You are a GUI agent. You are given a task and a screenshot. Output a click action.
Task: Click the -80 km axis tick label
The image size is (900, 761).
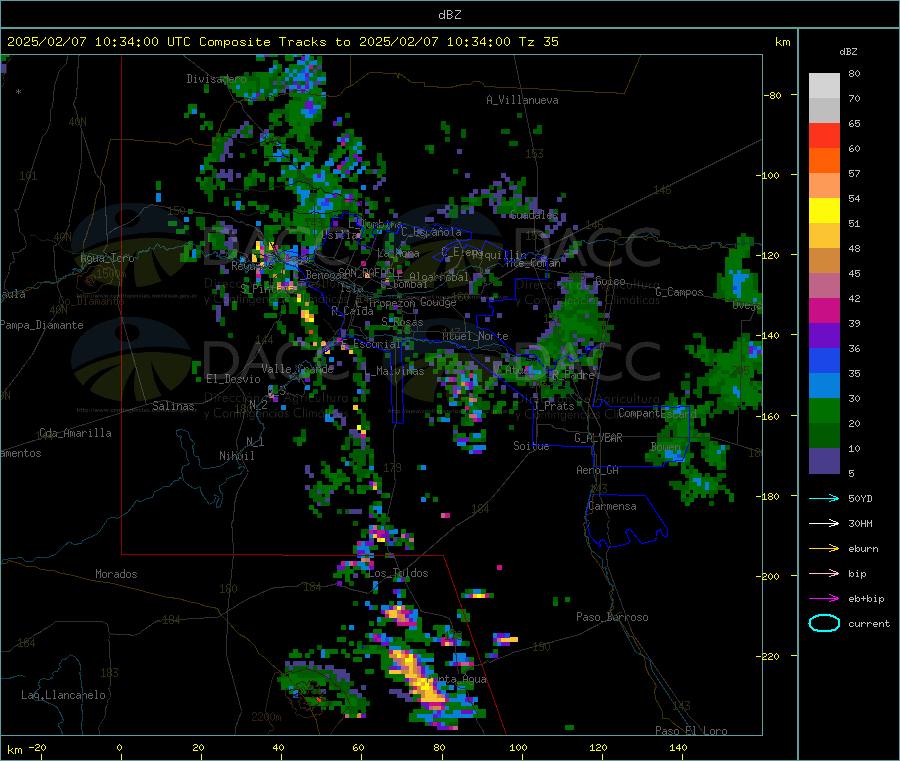point(773,95)
